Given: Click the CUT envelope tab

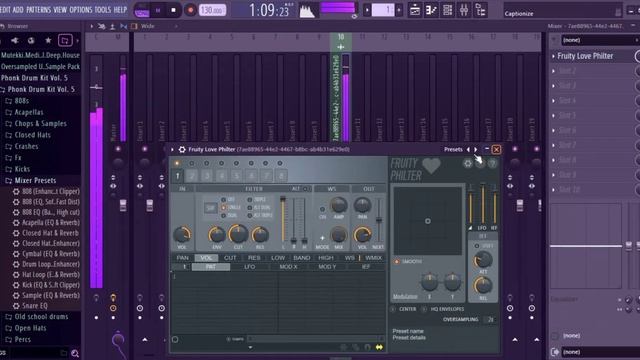Looking at the screenshot, I should [x=230, y=258].
